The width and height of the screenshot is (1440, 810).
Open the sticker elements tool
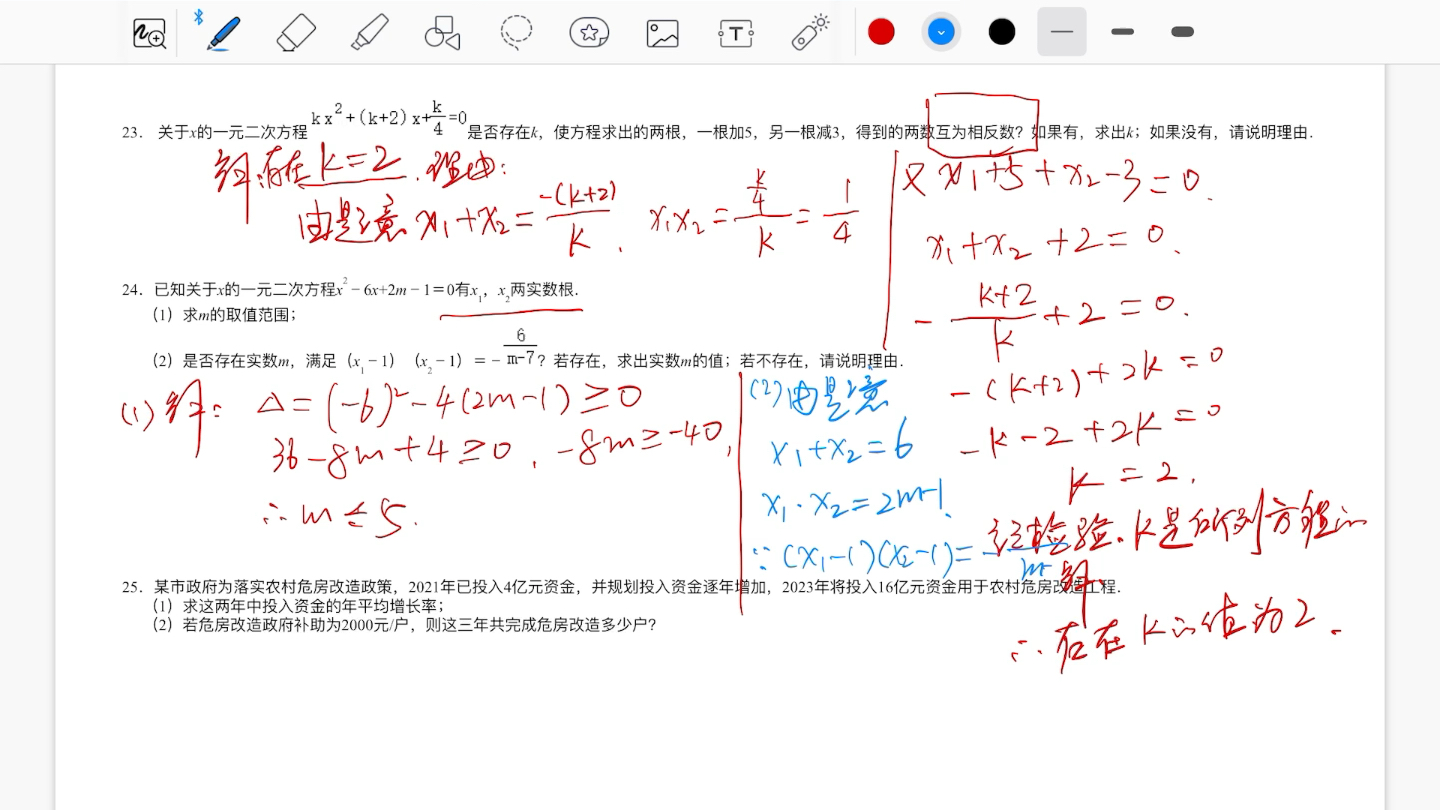pyautogui.click(x=590, y=33)
